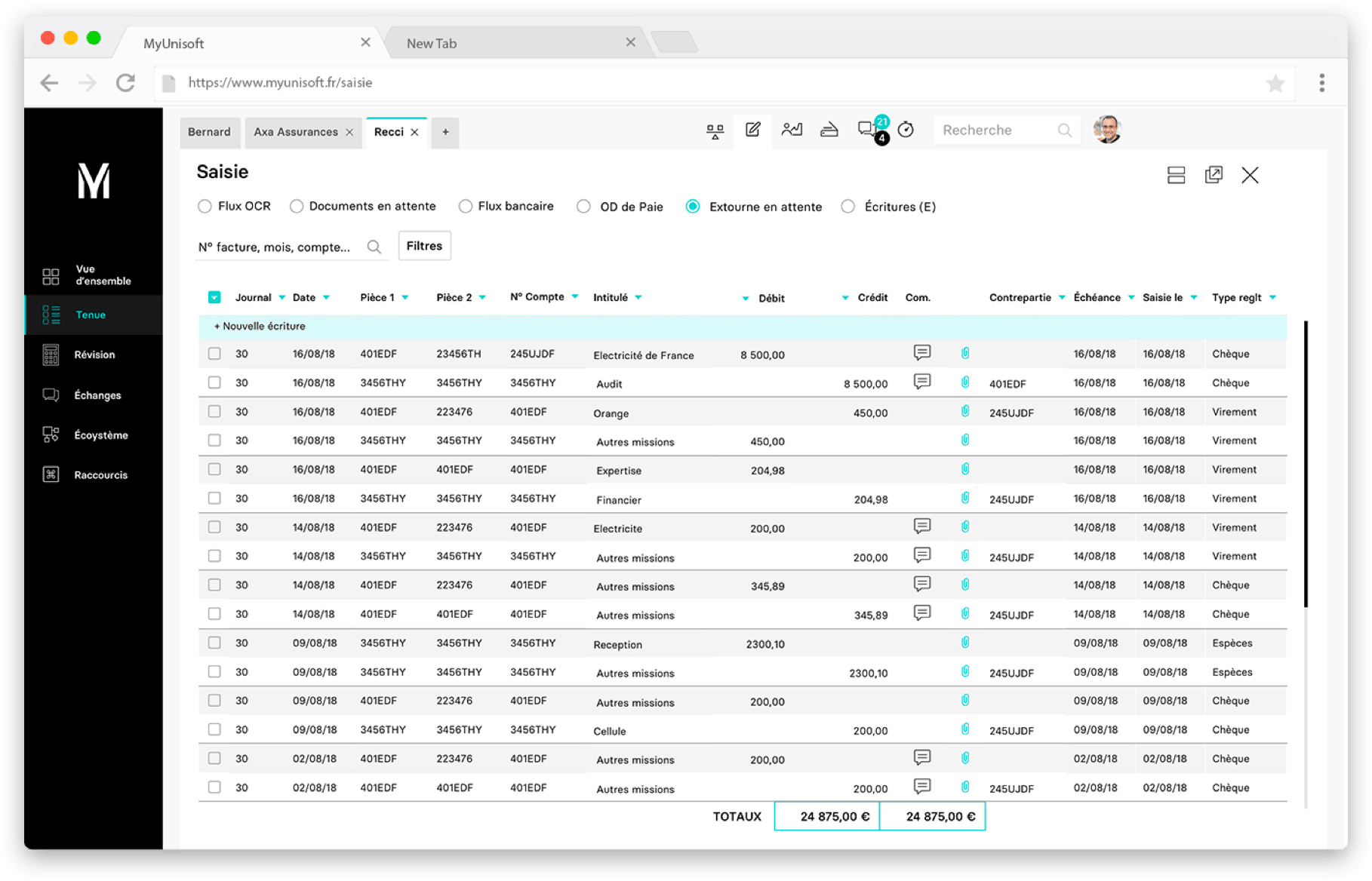
Task: Choose the Flux bancaire option
Action: (464, 205)
